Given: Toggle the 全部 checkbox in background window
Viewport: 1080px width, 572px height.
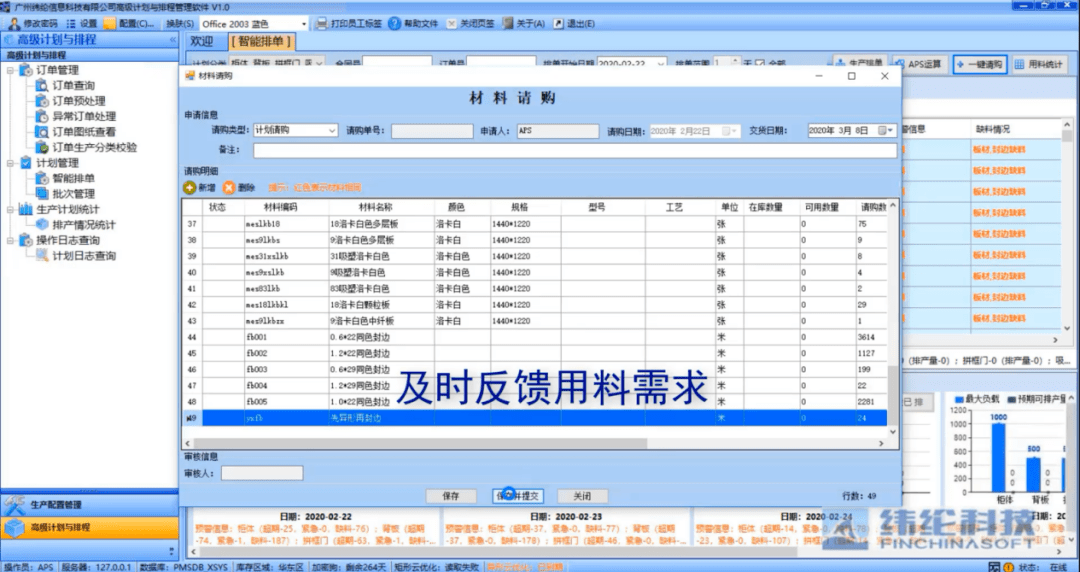Looking at the screenshot, I should pos(759,63).
